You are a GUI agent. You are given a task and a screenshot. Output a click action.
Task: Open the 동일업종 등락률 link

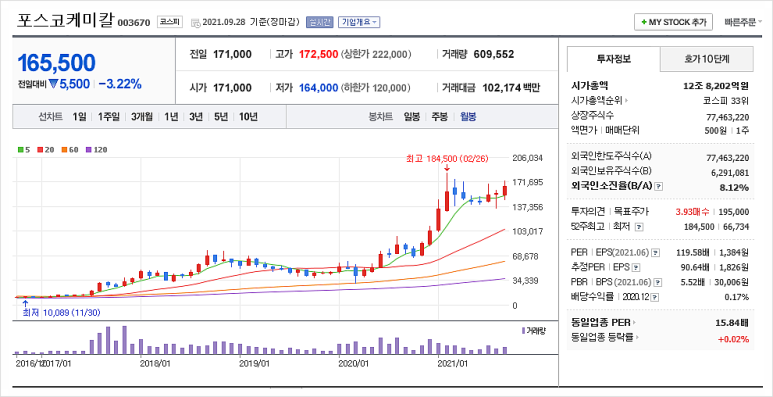[604, 338]
